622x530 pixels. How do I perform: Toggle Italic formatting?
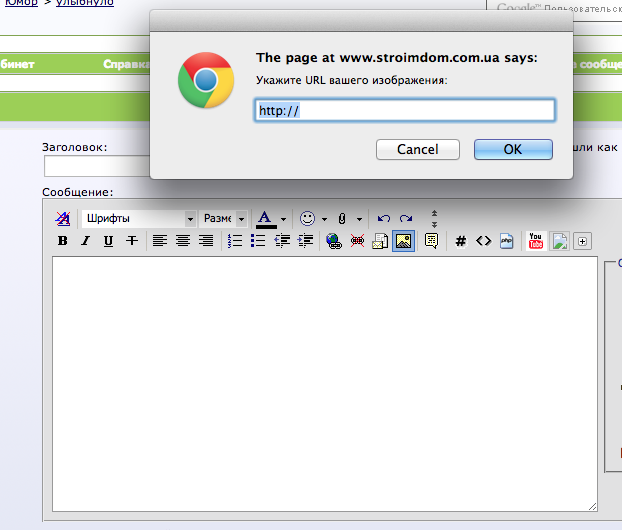(85, 241)
